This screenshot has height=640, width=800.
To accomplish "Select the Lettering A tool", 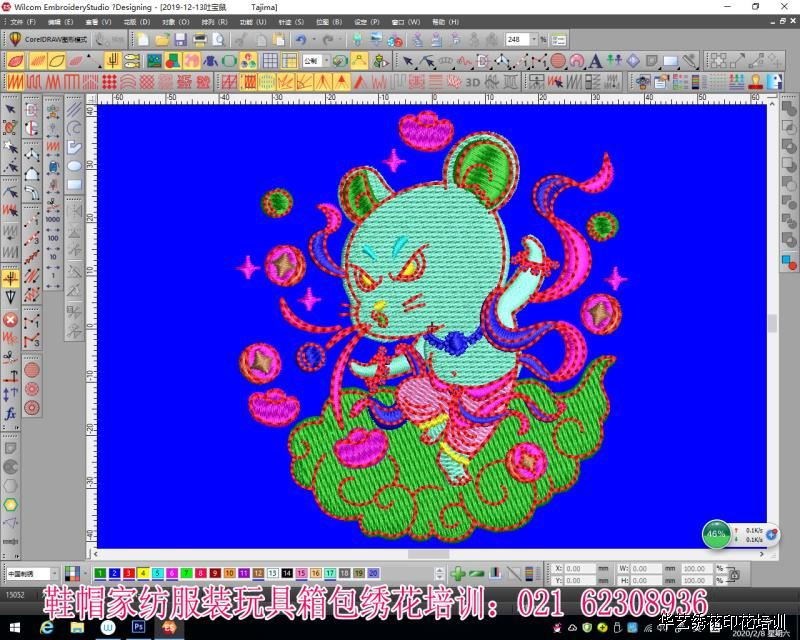I will pos(595,61).
